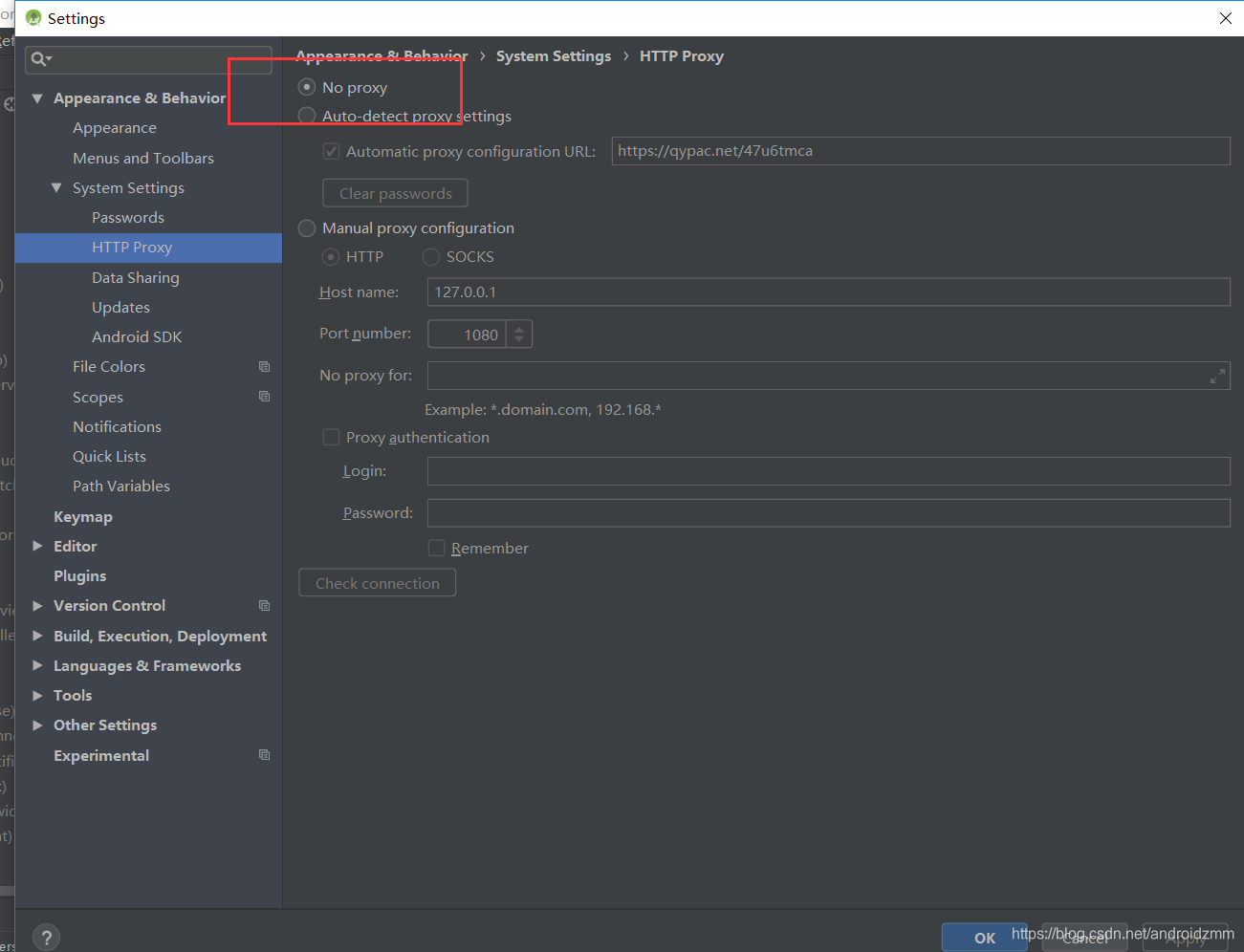Toggle Automatic proxy configuration URL checkbox
The width and height of the screenshot is (1244, 952).
pyautogui.click(x=332, y=152)
